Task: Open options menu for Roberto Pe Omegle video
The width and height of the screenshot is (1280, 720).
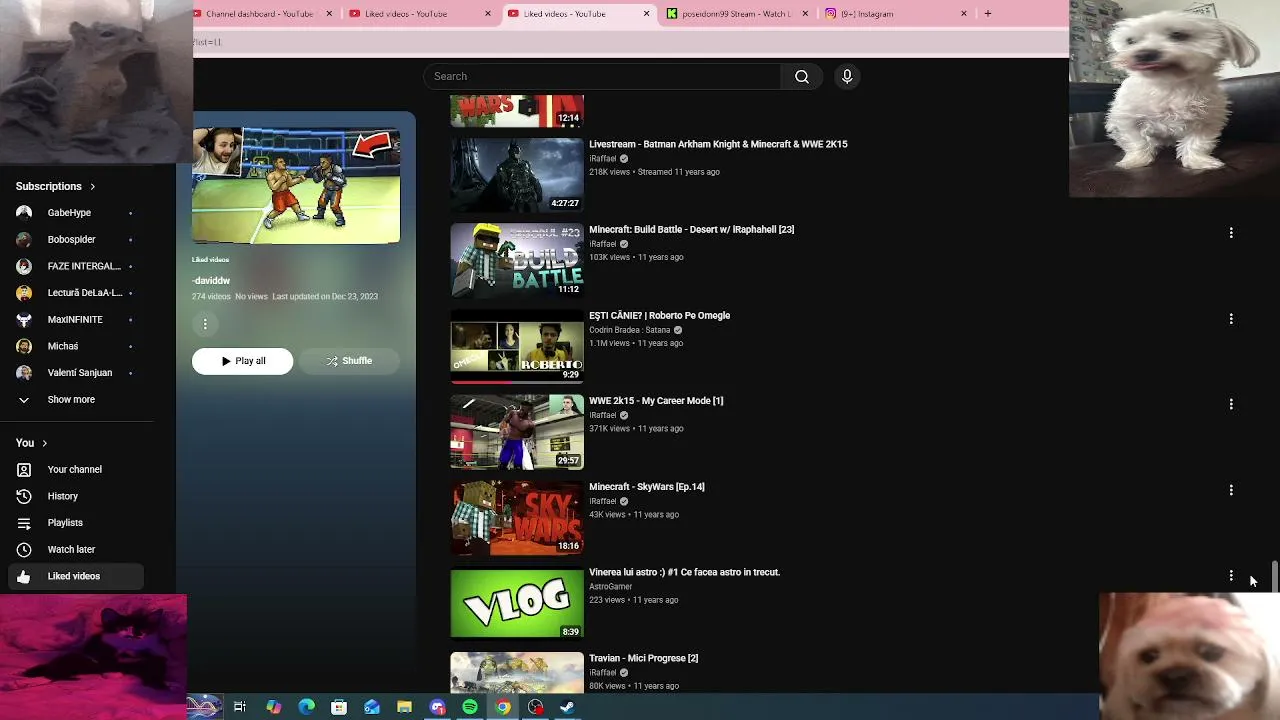Action: pos(1231,319)
